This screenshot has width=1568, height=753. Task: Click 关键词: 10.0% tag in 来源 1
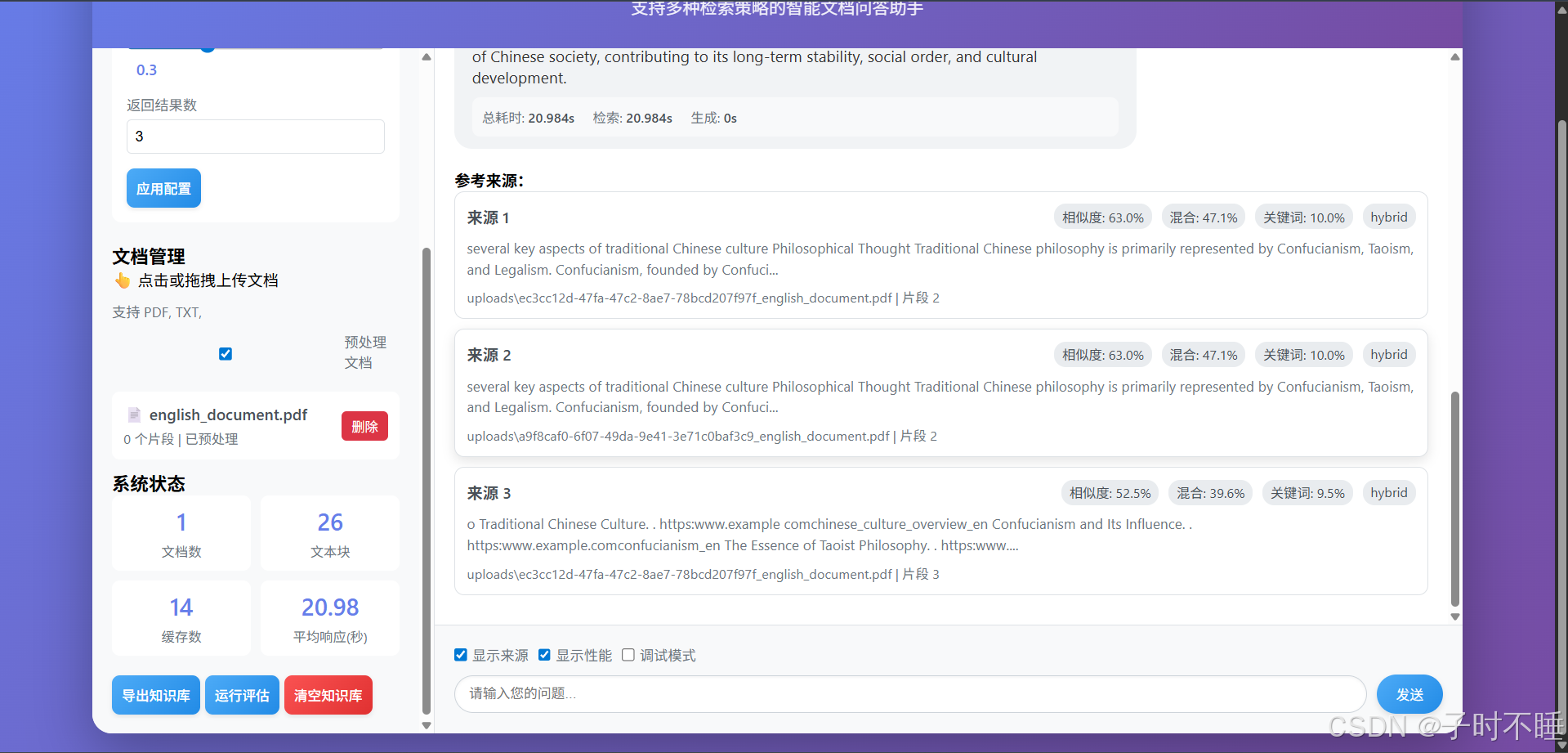[x=1304, y=217]
